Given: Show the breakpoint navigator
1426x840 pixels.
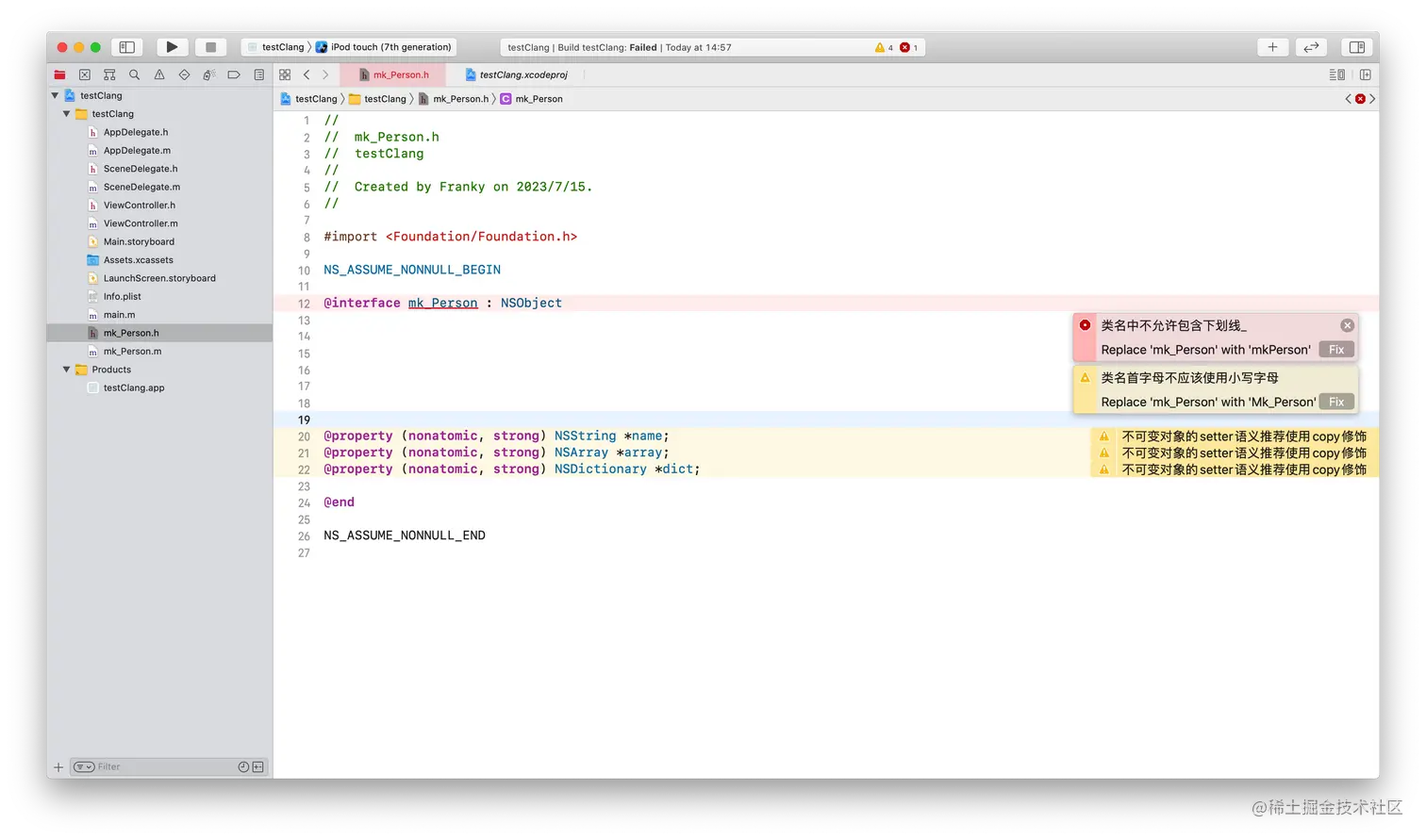Looking at the screenshot, I should pyautogui.click(x=234, y=74).
